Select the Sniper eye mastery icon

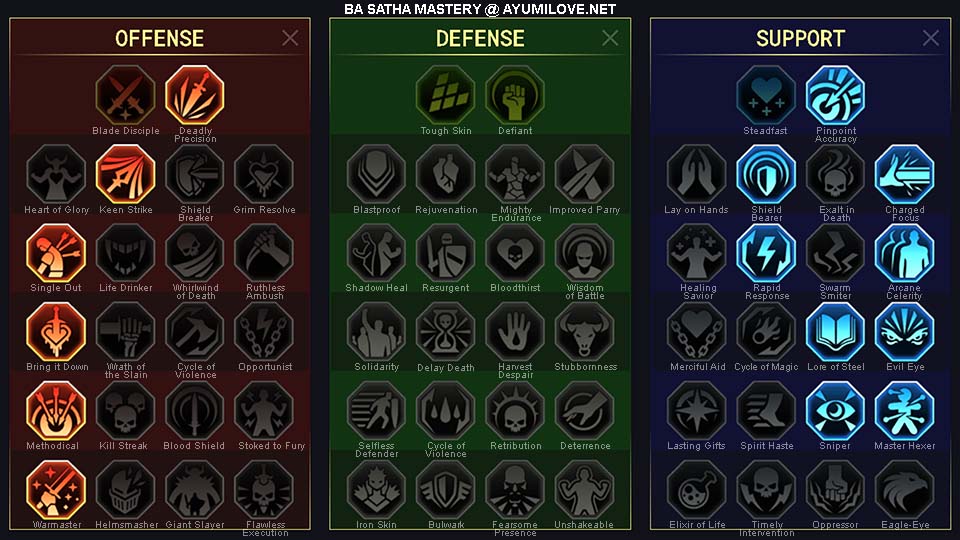(835, 411)
